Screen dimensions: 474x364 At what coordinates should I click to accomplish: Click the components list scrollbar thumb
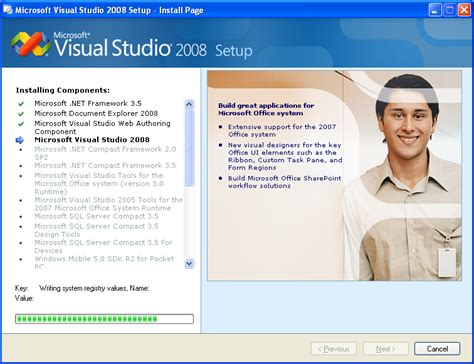coord(189,148)
